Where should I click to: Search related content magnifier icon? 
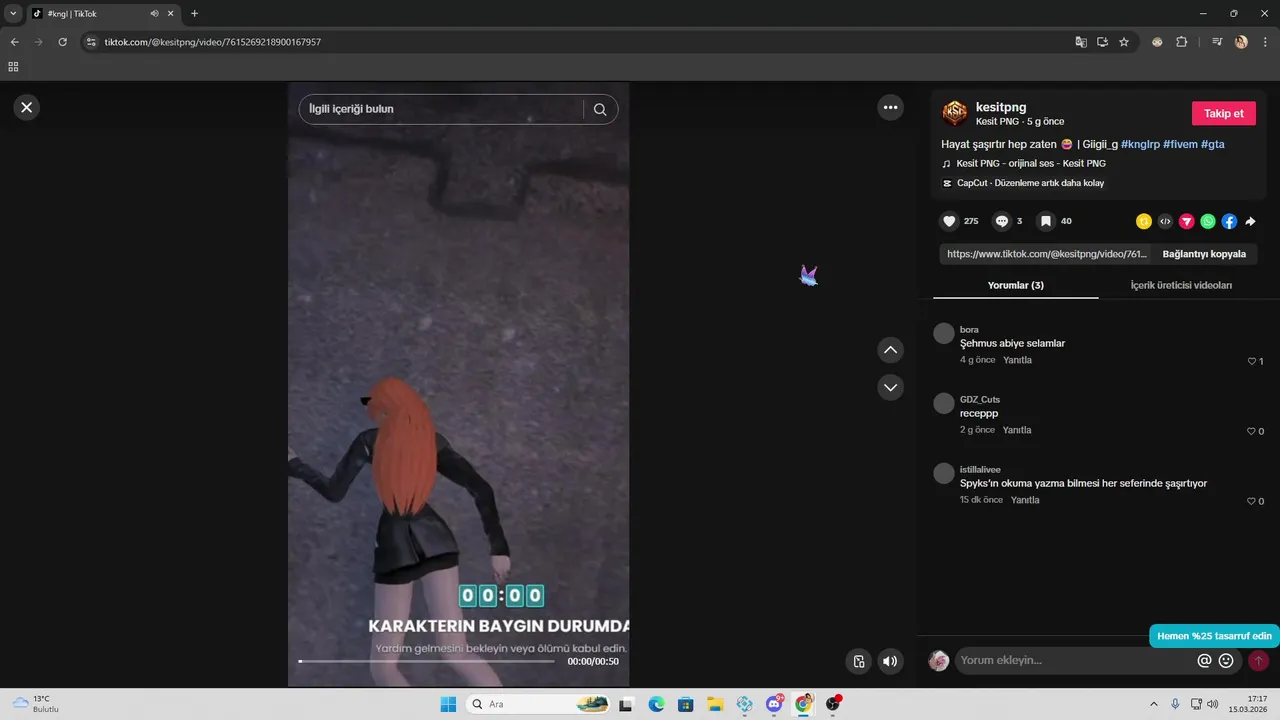coord(600,109)
